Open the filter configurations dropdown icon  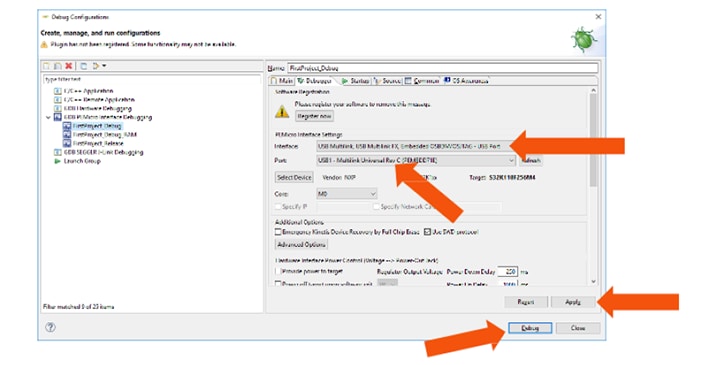pos(98,66)
